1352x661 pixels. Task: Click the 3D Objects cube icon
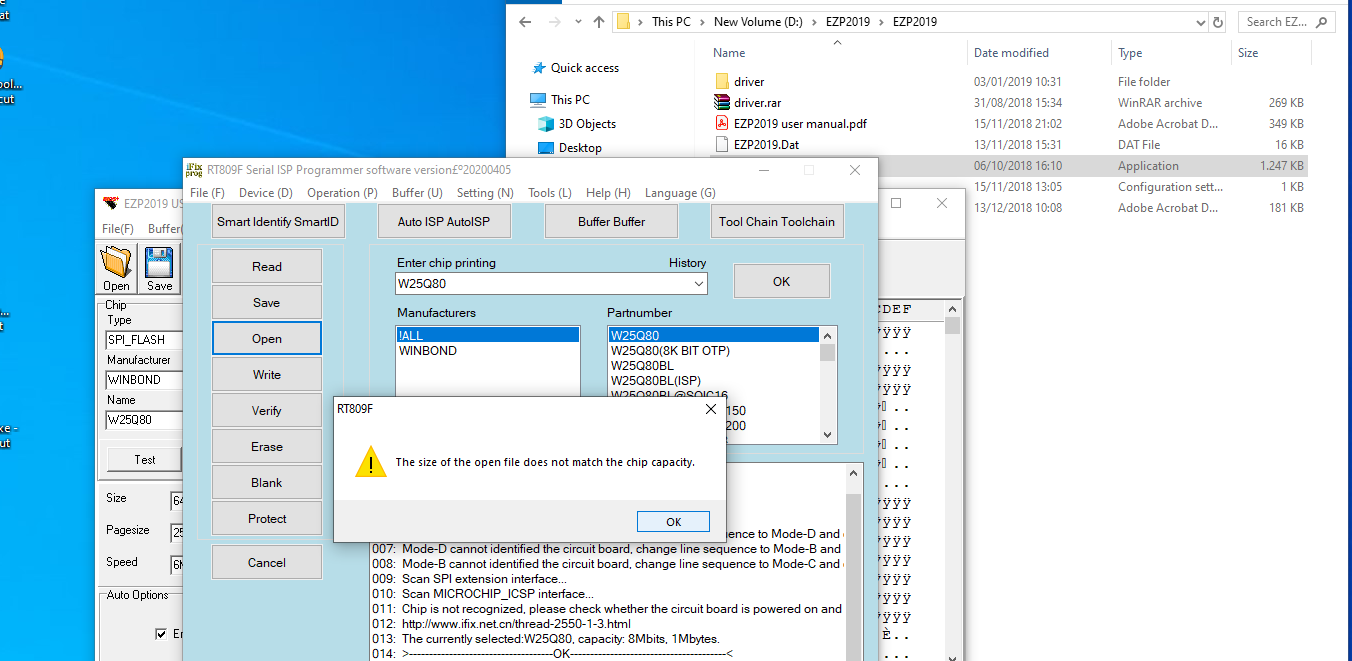546,124
